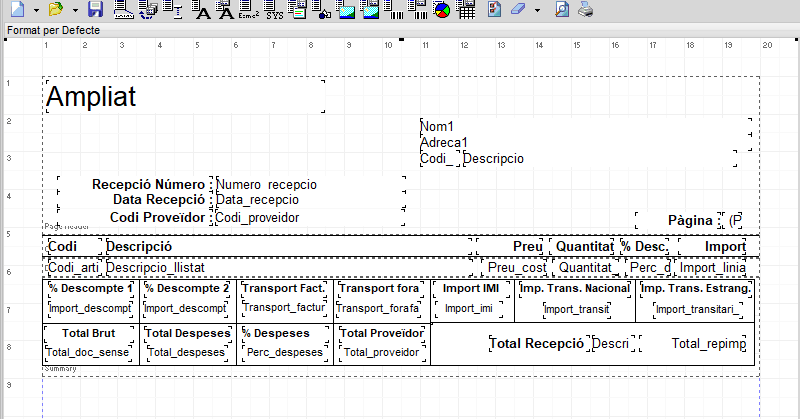Select 'Imp. Trans. Nacional' label
The image size is (800, 419).
[x=575, y=288]
